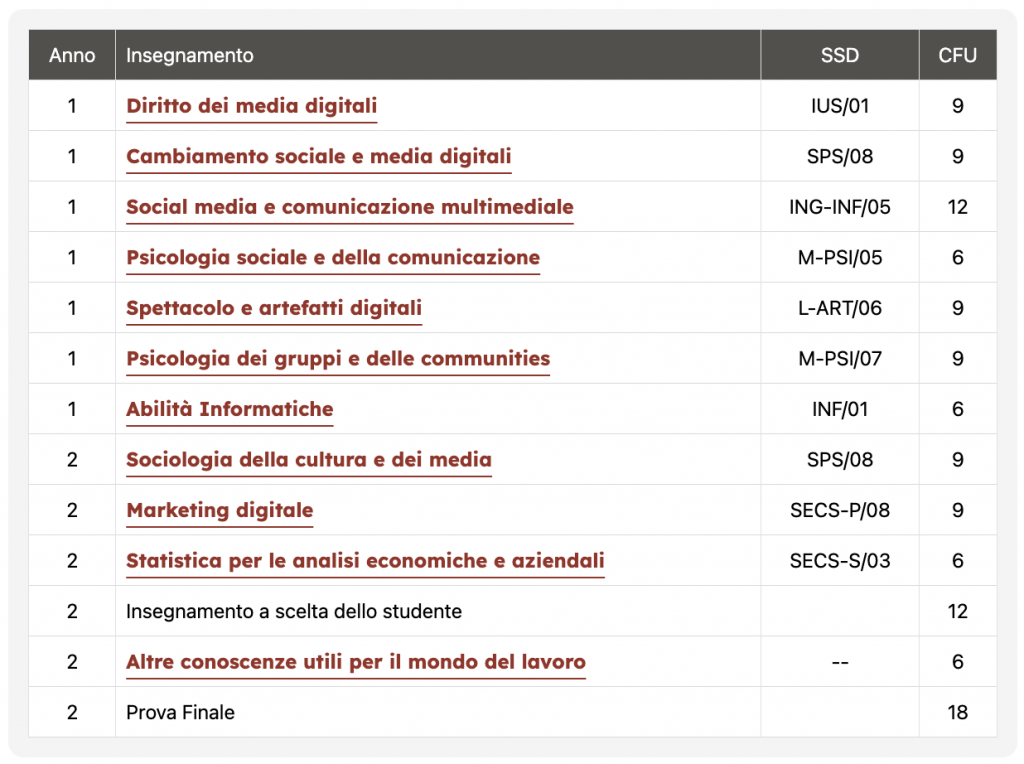Viewport: 1024px width, 764px height.
Task: Open Altre conoscenze utili per il mondo del lavoro
Action: pos(356,661)
